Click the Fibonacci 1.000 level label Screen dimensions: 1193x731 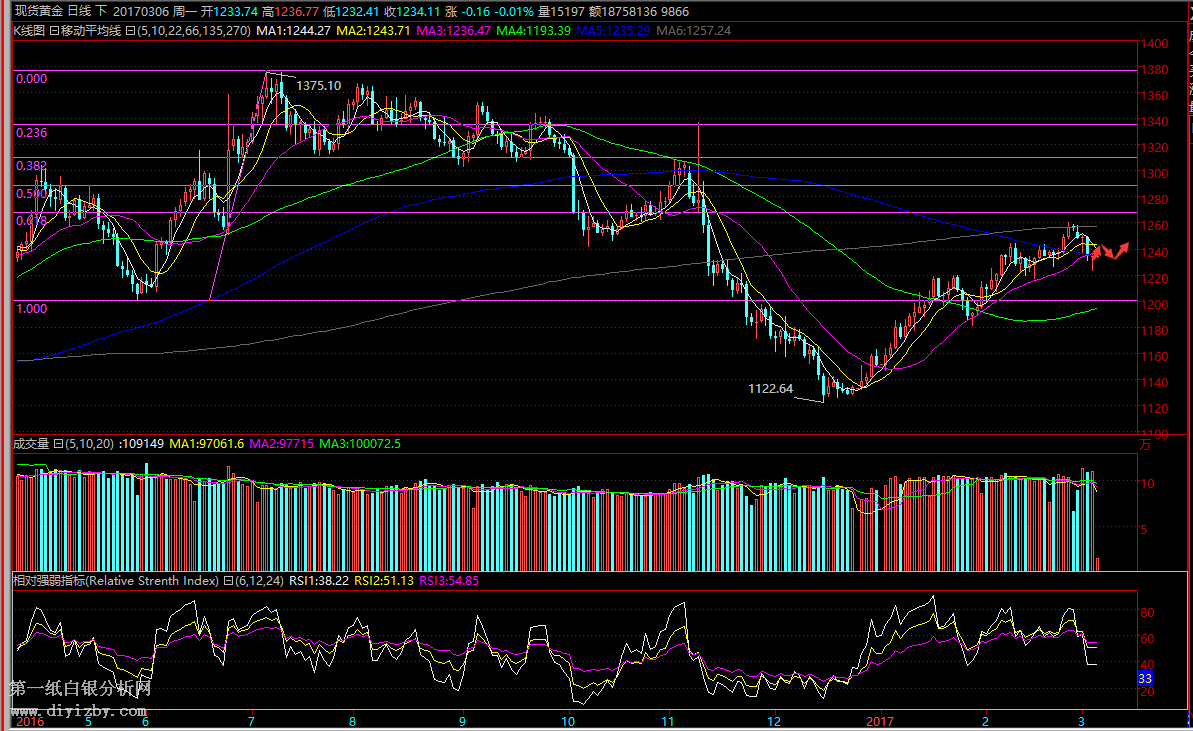[32, 309]
